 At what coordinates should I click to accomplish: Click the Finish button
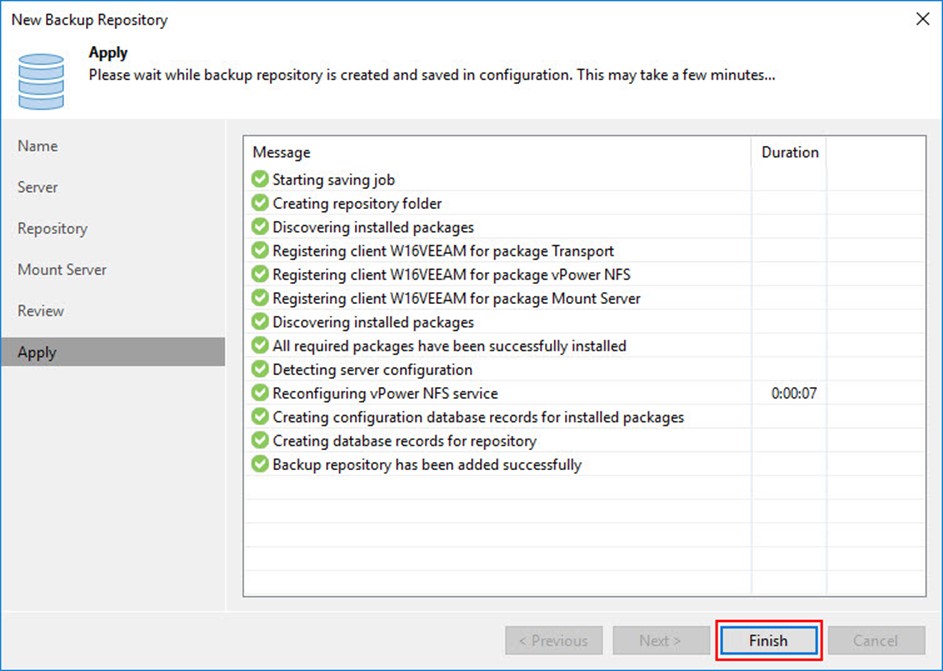tap(768, 641)
